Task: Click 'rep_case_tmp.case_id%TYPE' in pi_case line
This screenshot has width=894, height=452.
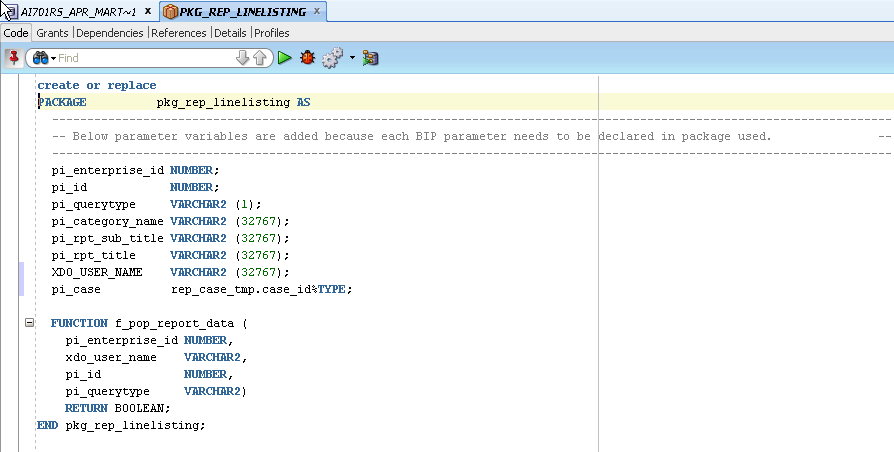Action: coord(258,289)
